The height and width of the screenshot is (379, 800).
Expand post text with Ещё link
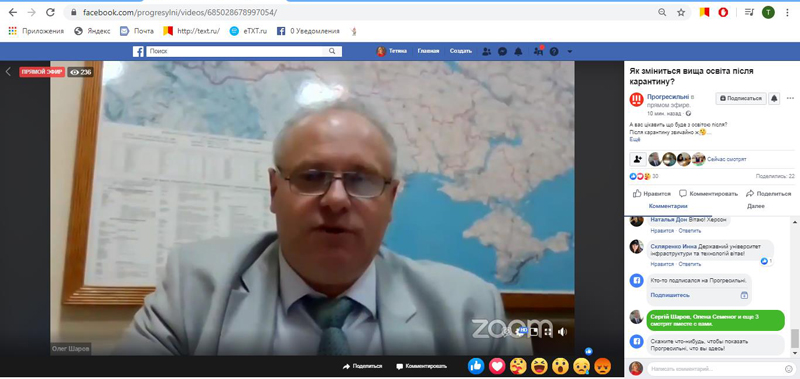click(x=635, y=139)
